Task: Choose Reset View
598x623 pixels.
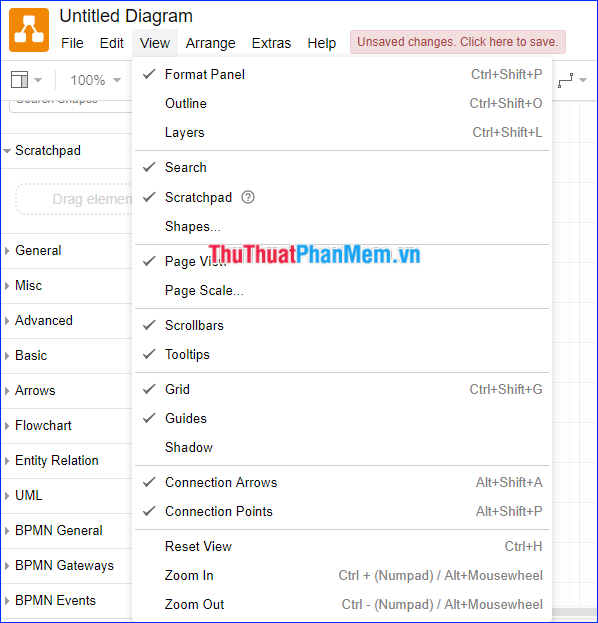Action: 342,546
